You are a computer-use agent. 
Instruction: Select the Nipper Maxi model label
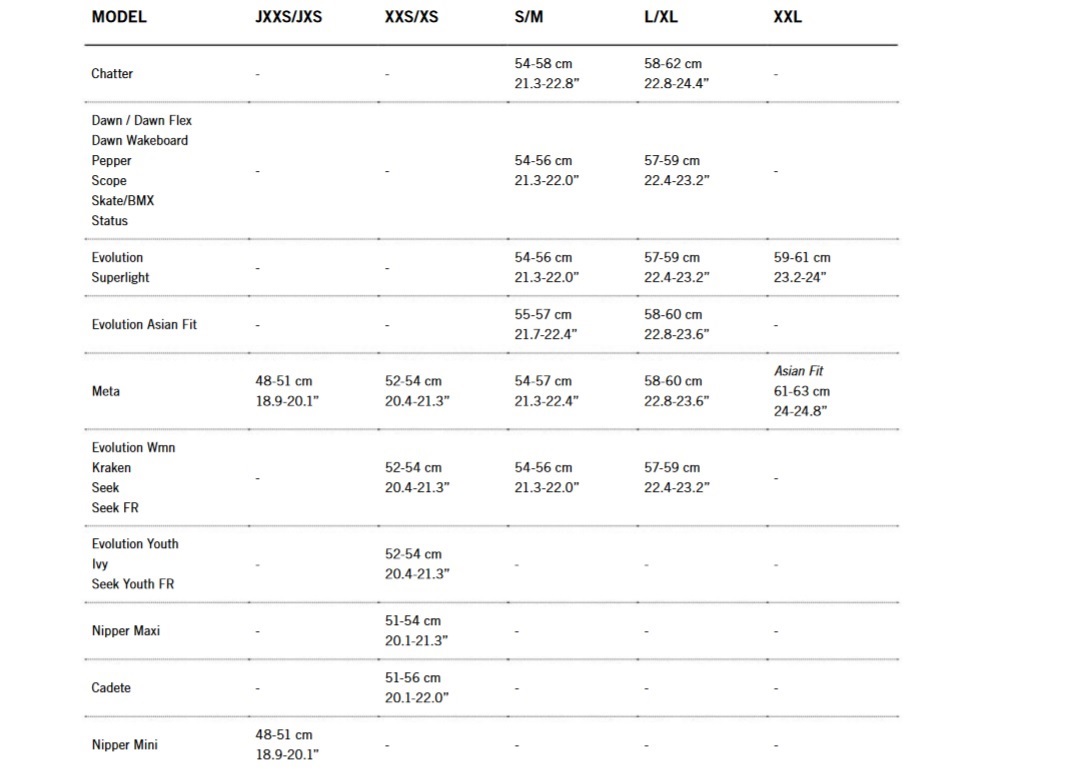coord(126,631)
